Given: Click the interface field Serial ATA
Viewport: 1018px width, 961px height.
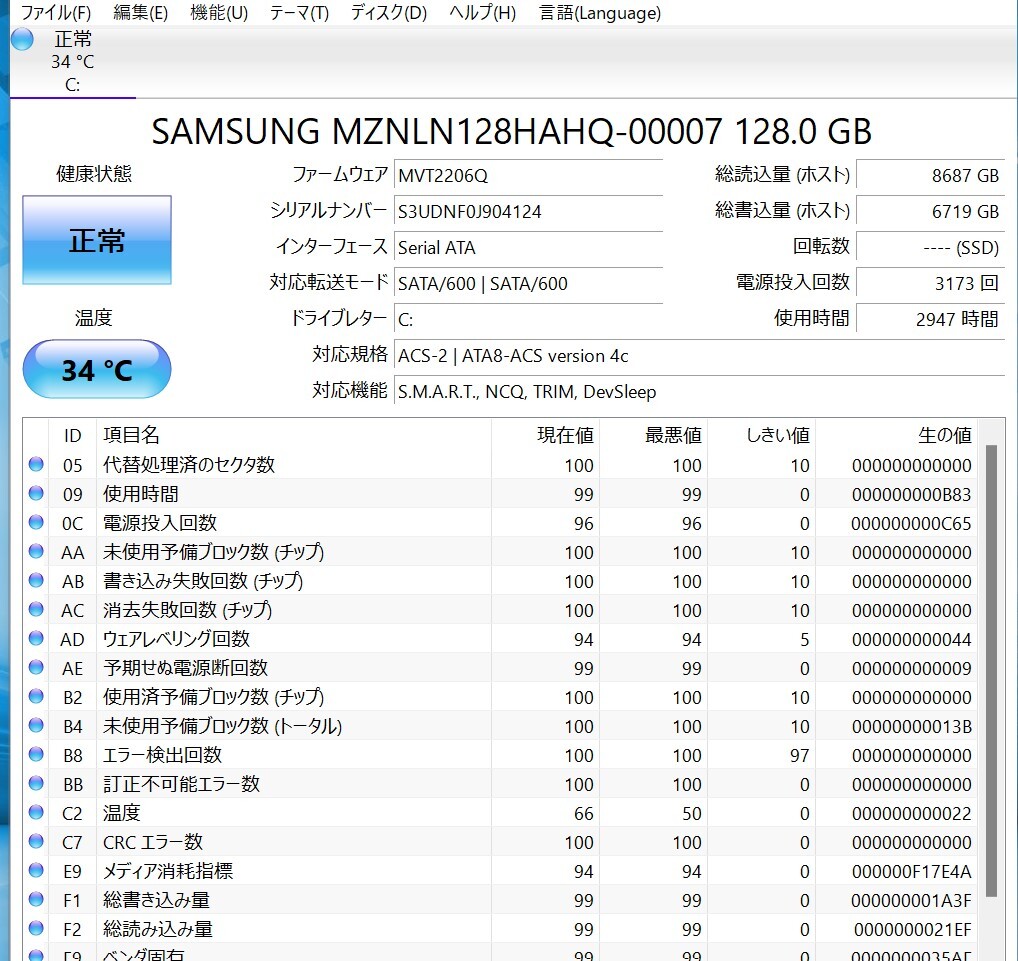Looking at the screenshot, I should point(528,247).
